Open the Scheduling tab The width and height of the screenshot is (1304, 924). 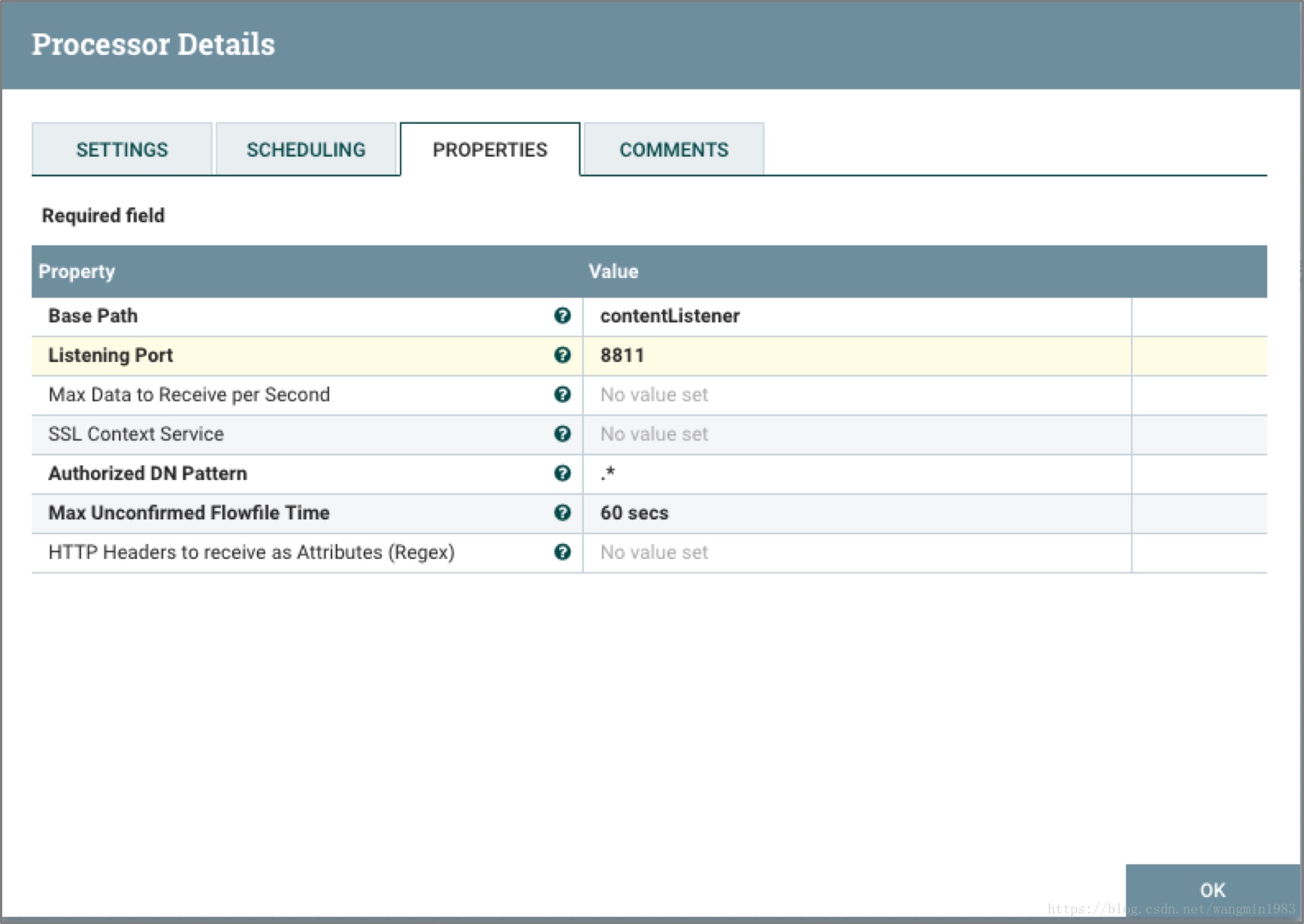(306, 149)
